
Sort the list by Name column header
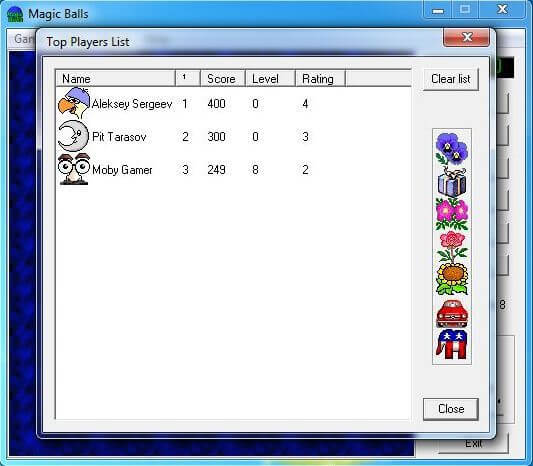click(x=115, y=79)
